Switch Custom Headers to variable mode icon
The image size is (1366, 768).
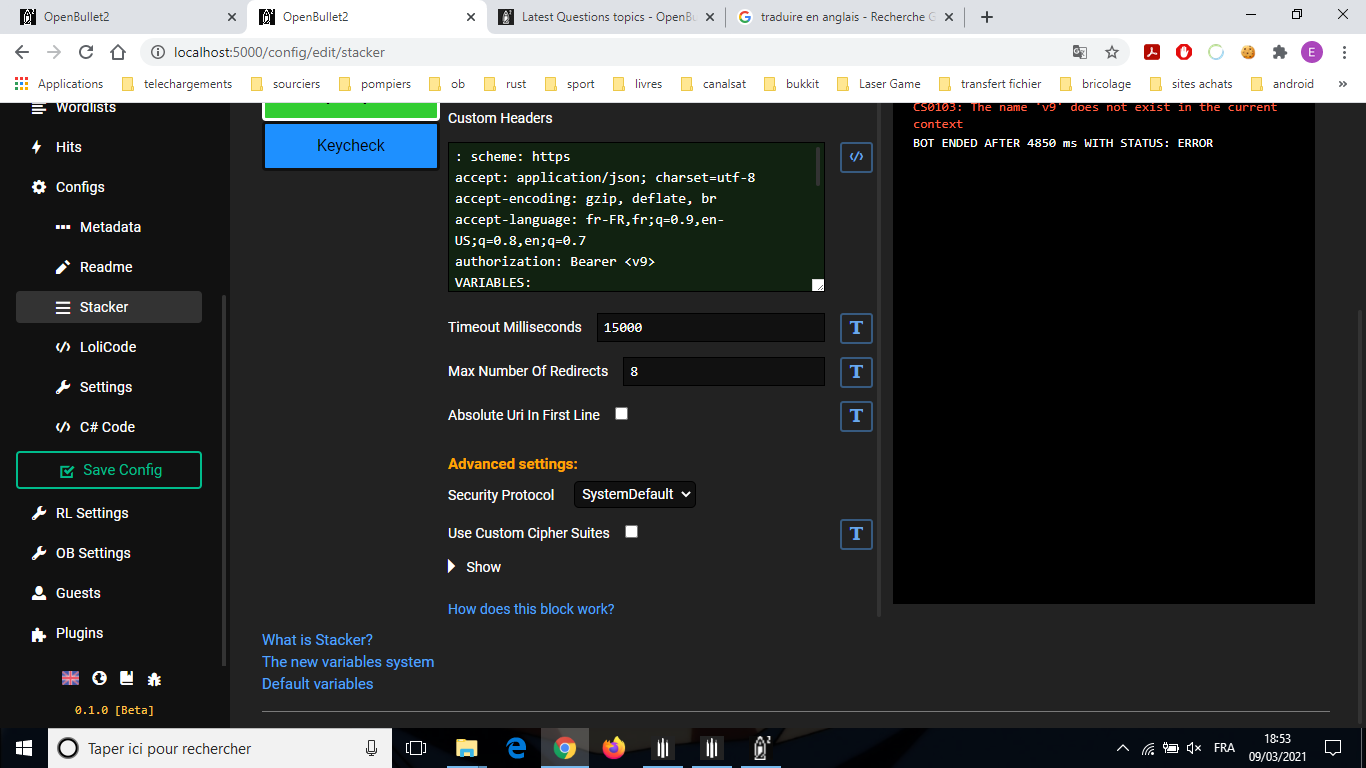tap(856, 157)
